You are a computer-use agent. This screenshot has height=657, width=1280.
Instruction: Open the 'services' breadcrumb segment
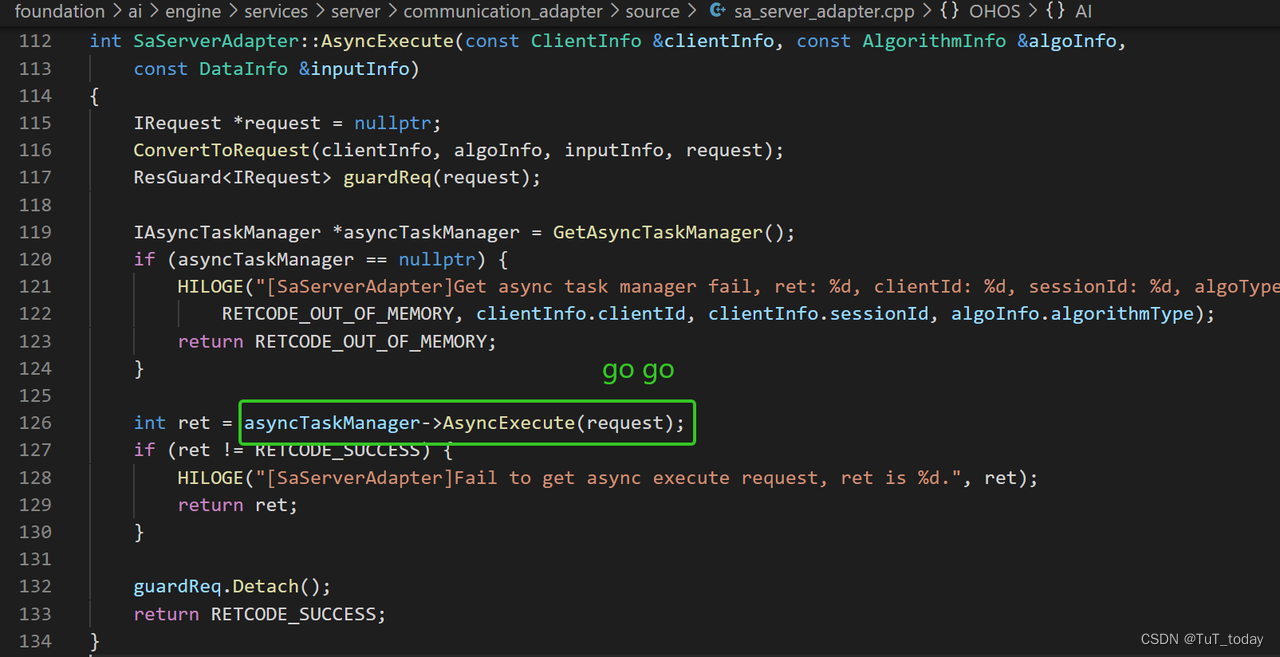(x=276, y=12)
